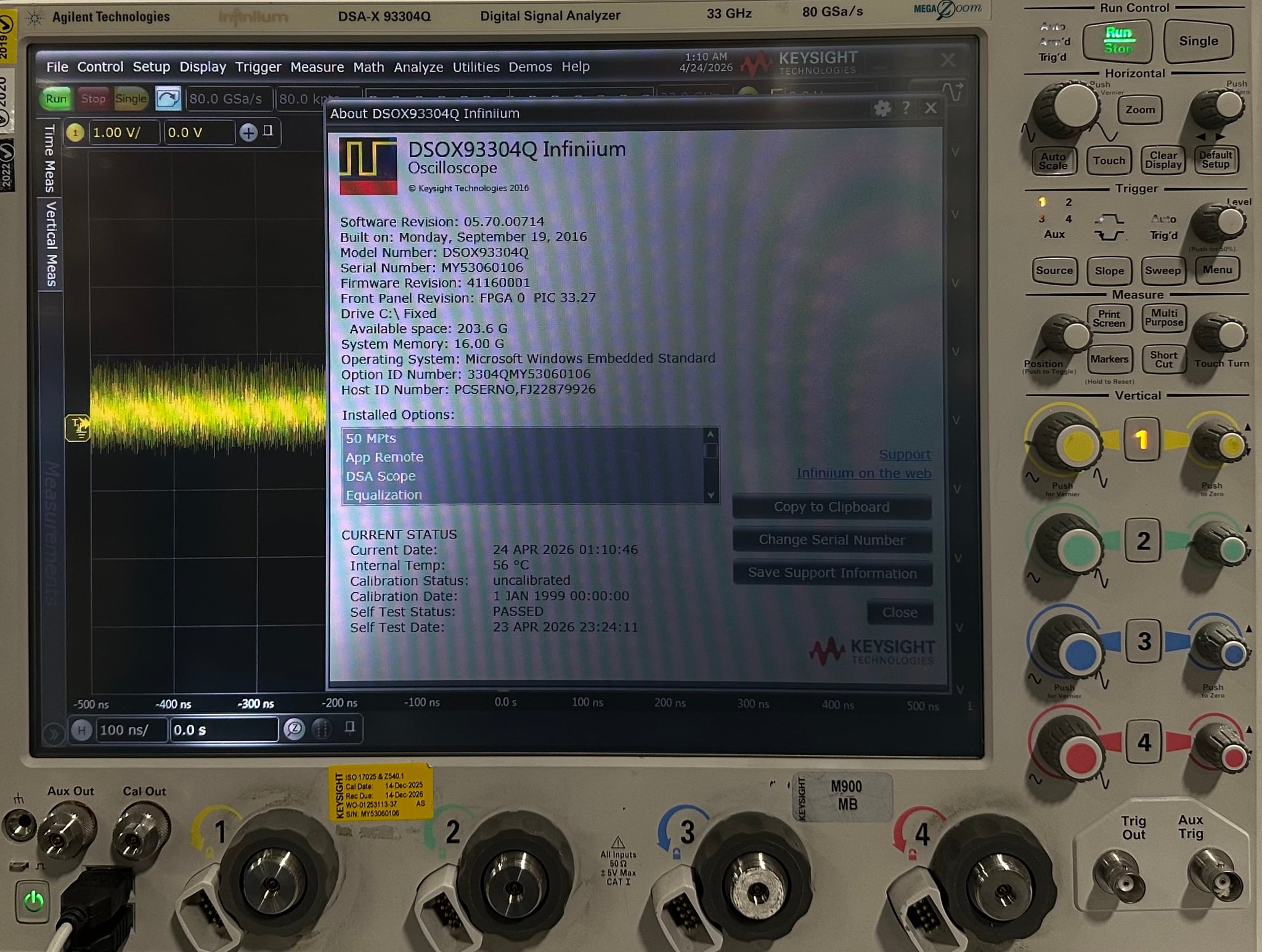Open the Infiniium on the web link
This screenshot has height=952, width=1262.
pyautogui.click(x=863, y=473)
